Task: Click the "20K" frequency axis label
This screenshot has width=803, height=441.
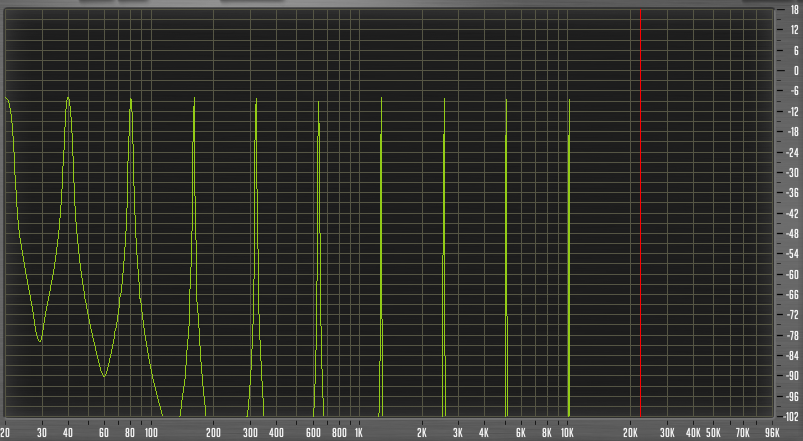Action: [x=630, y=433]
